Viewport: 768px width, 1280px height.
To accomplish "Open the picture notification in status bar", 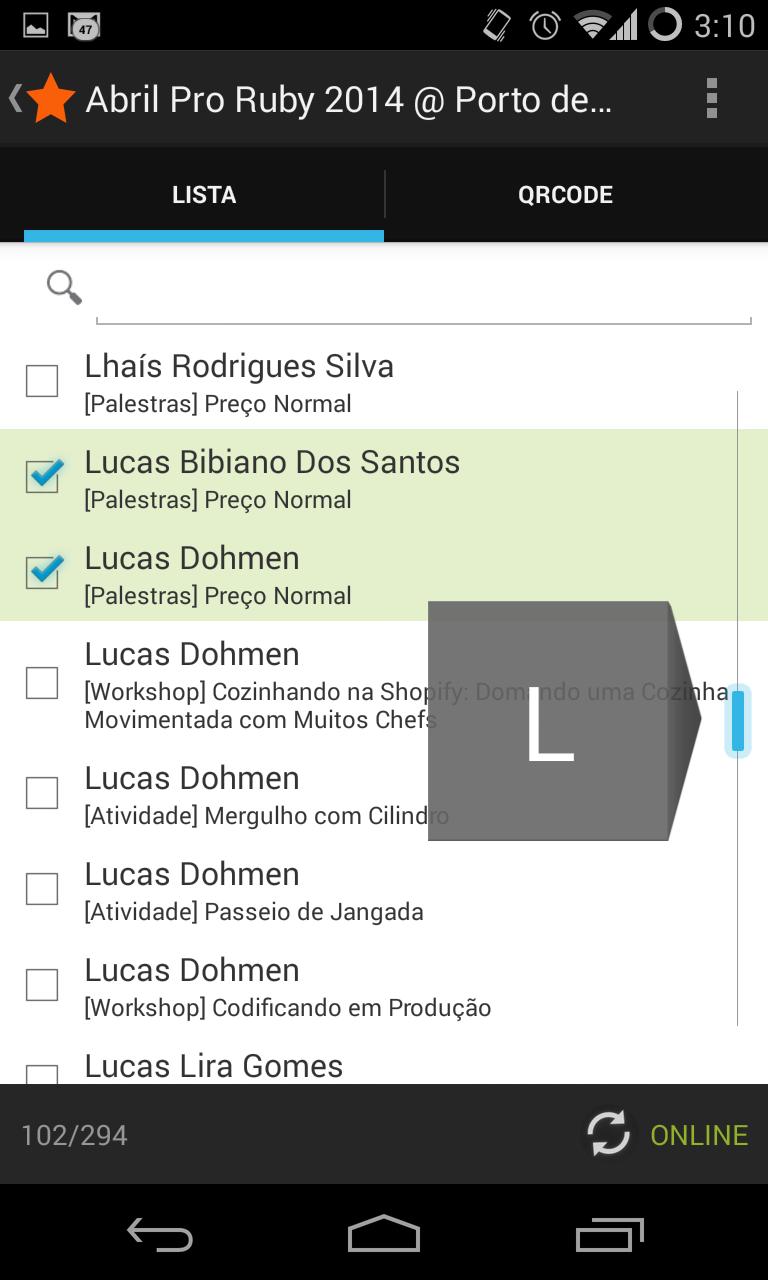I will pos(36,25).
